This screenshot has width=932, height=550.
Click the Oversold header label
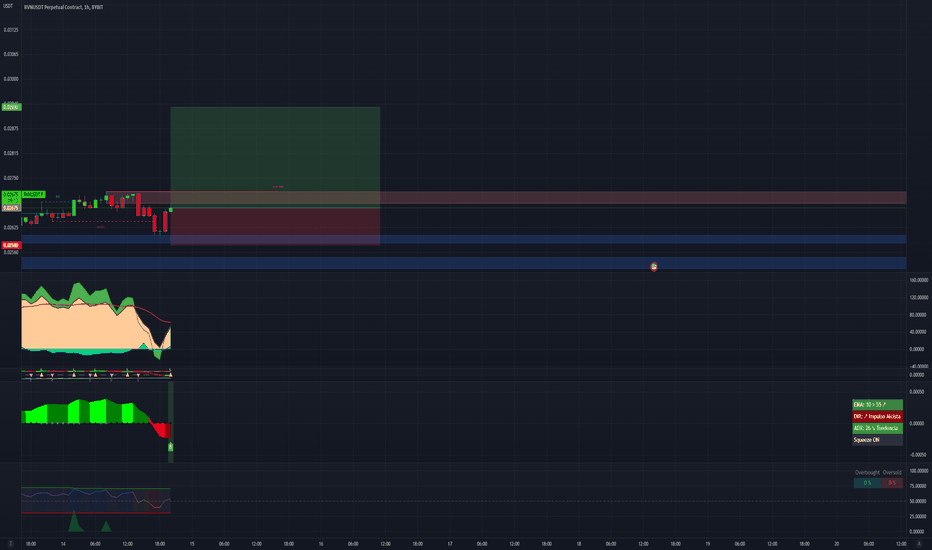tap(892, 473)
